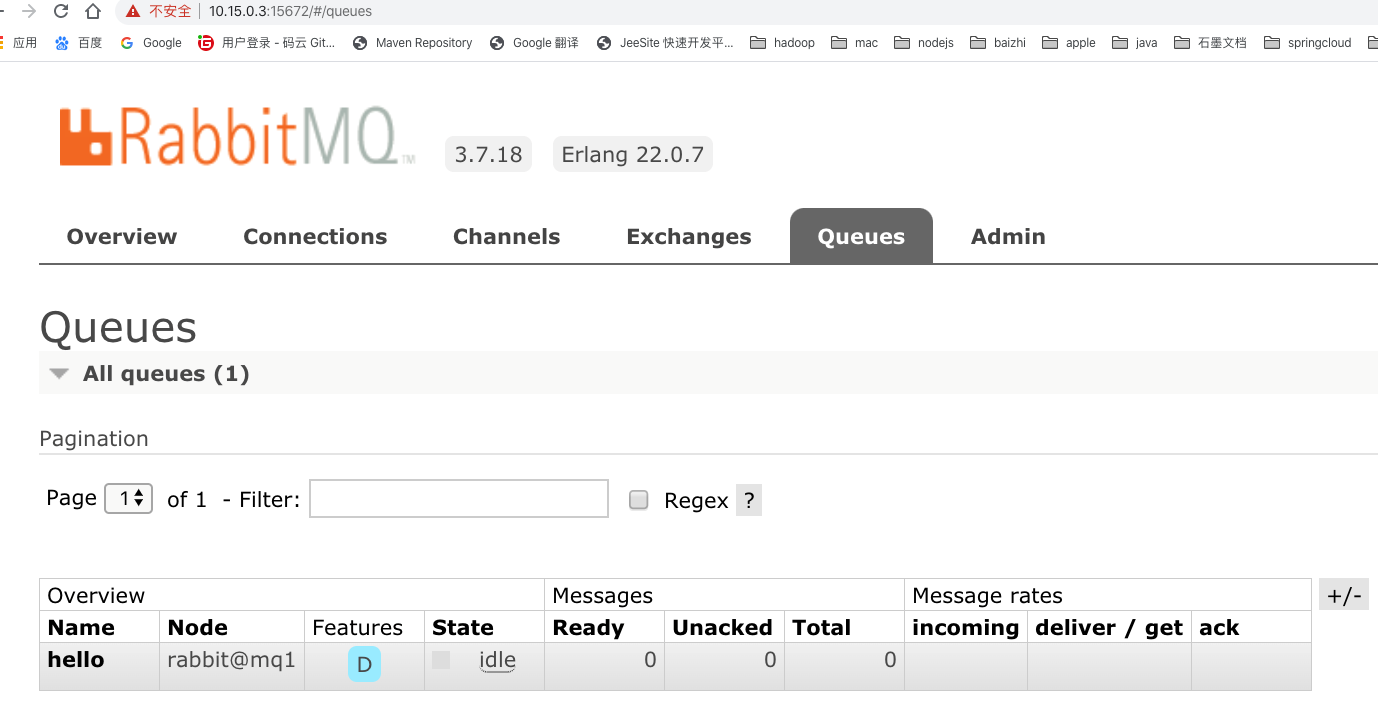Click the 3.7.18 version label
1378x707 pixels.
pos(488,155)
